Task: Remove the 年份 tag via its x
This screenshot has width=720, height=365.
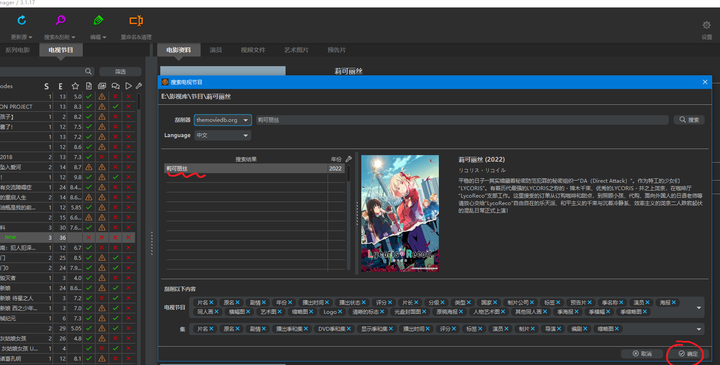Action: tap(290, 303)
